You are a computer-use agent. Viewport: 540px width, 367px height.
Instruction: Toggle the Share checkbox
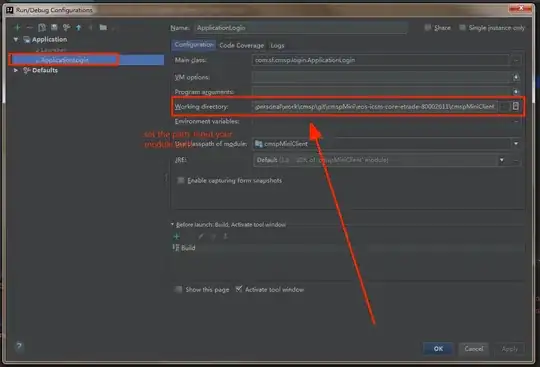pos(427,28)
